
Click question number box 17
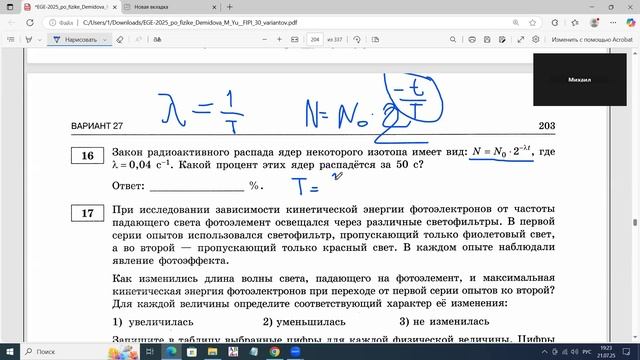[x=87, y=213]
